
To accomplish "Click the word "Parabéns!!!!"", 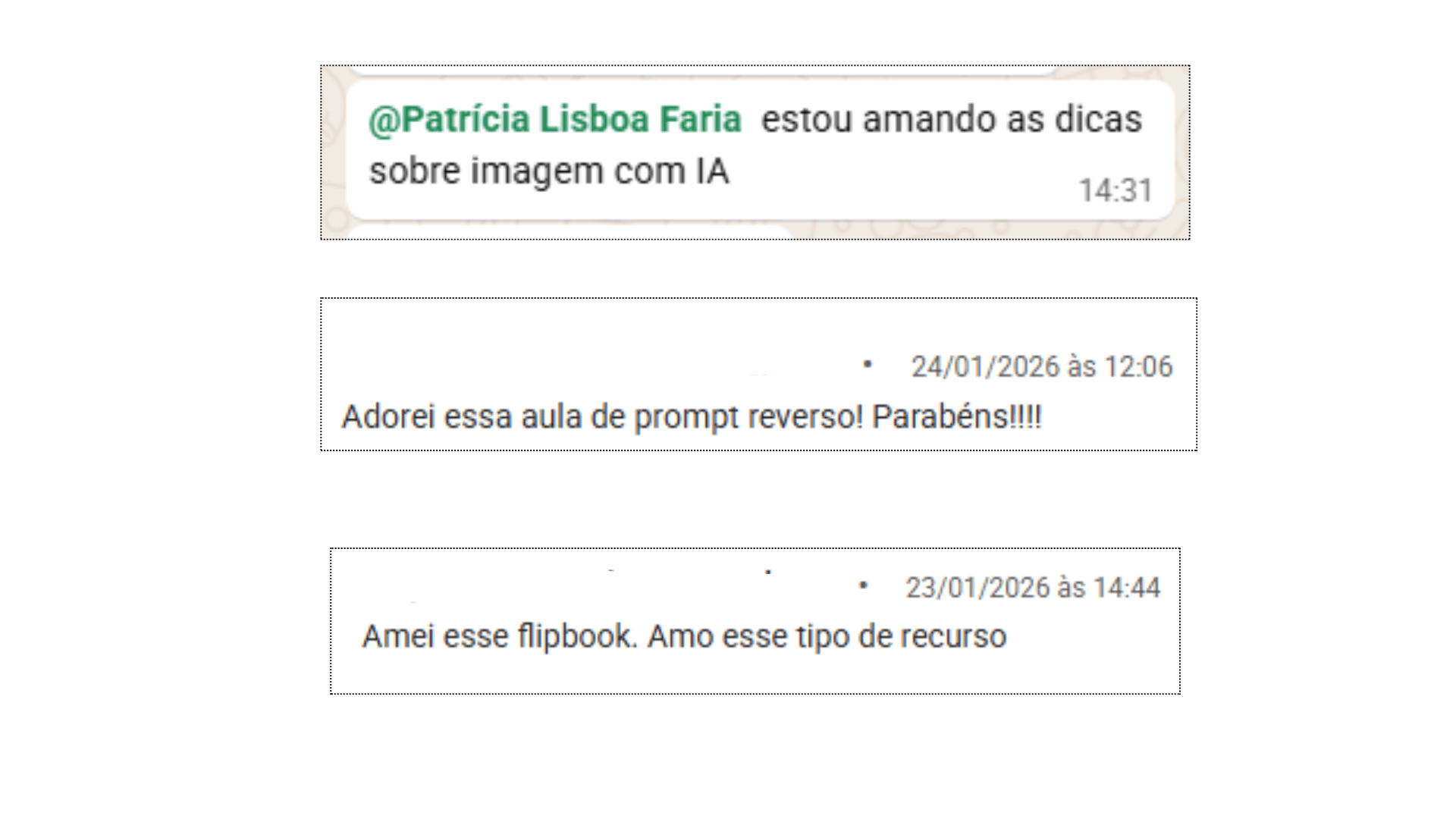I will pyautogui.click(x=957, y=417).
